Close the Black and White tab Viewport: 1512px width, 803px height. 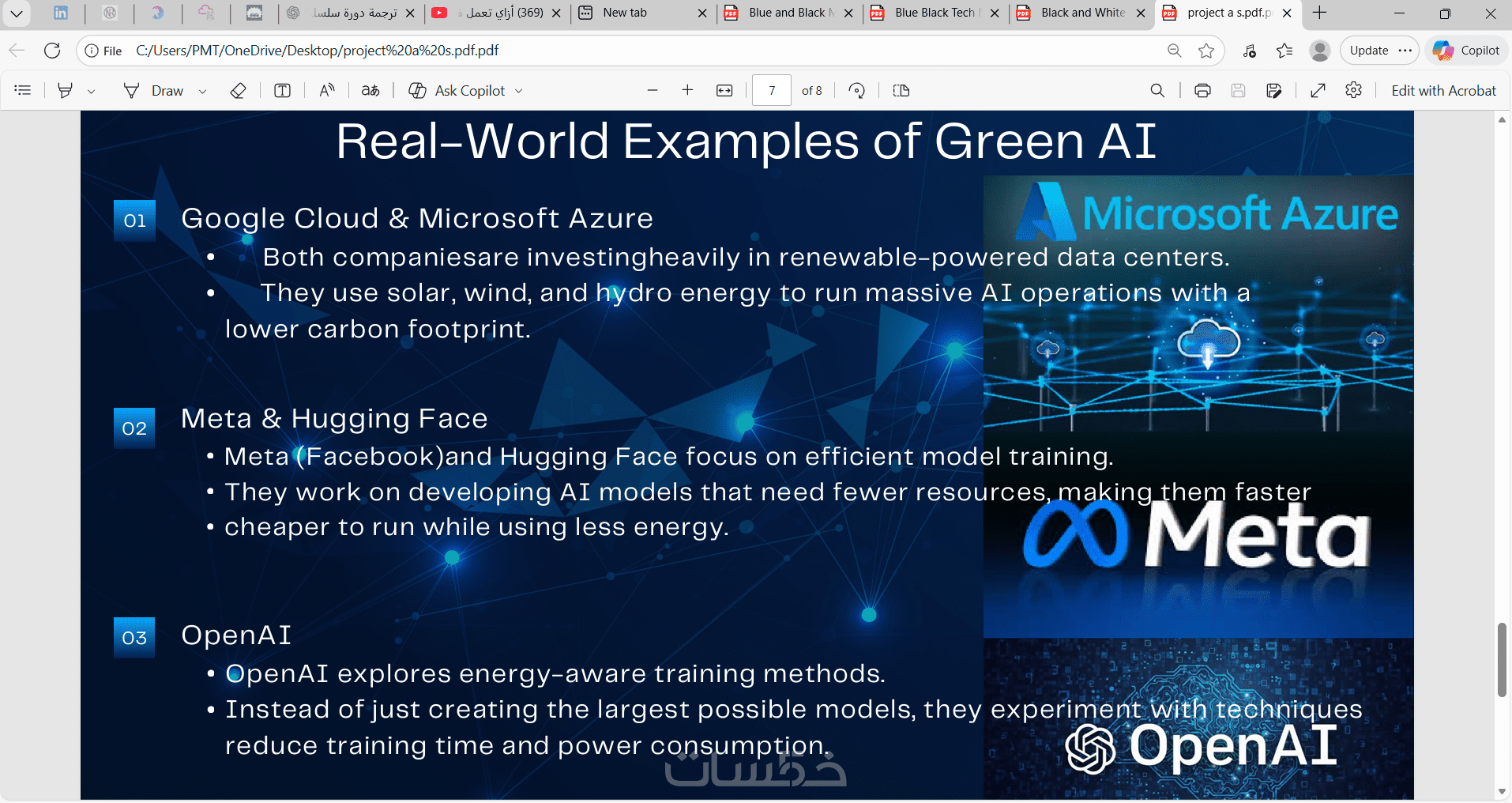click(x=1141, y=13)
